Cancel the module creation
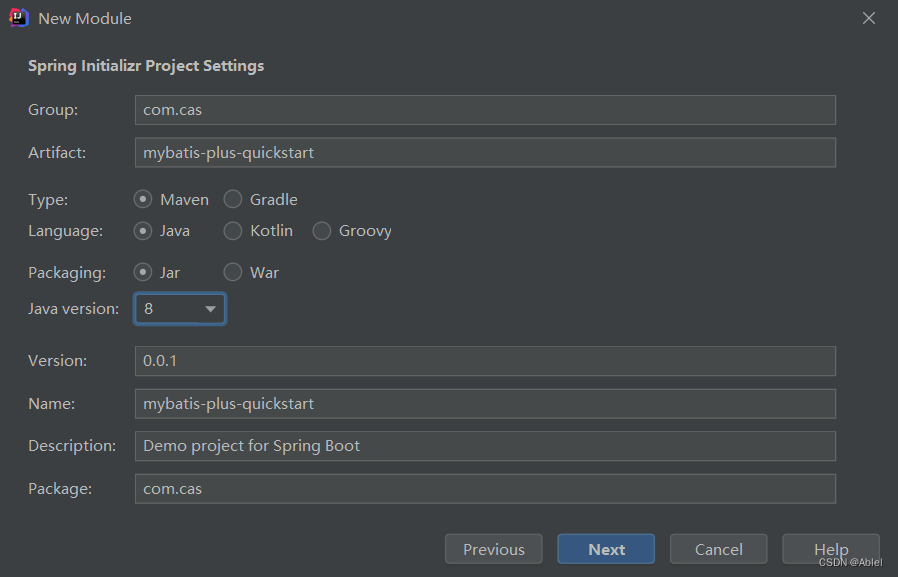898x577 pixels. coord(719,549)
